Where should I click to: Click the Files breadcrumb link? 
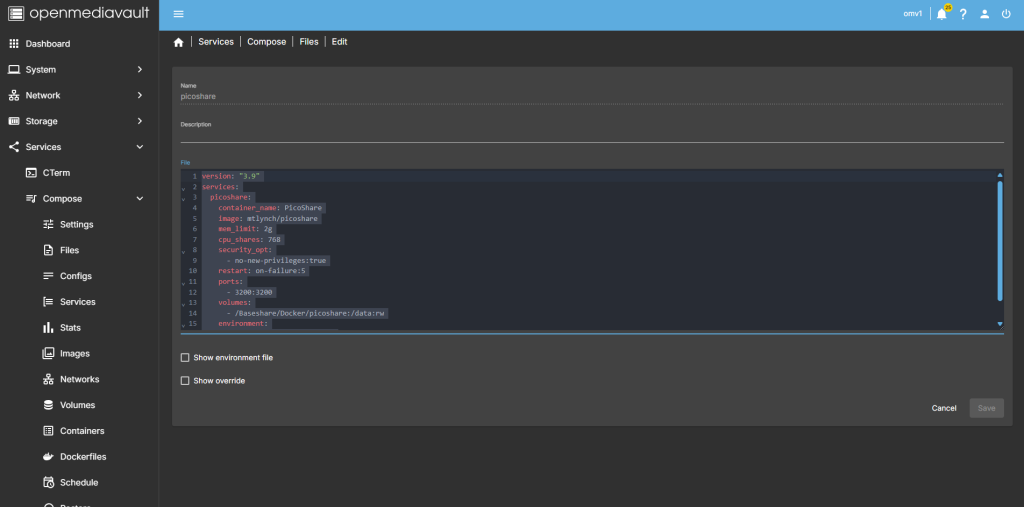pyautogui.click(x=309, y=42)
